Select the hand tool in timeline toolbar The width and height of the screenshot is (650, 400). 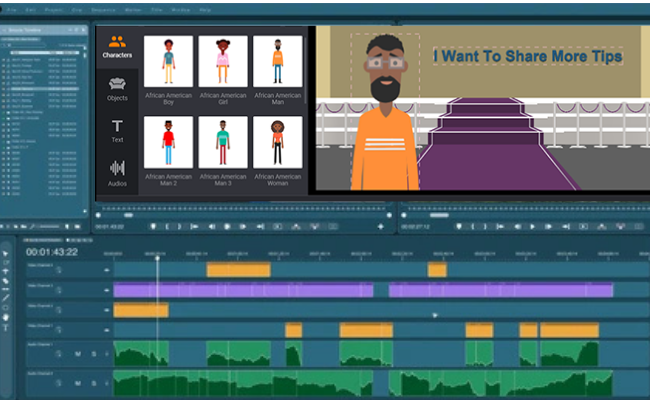click(x=7, y=317)
